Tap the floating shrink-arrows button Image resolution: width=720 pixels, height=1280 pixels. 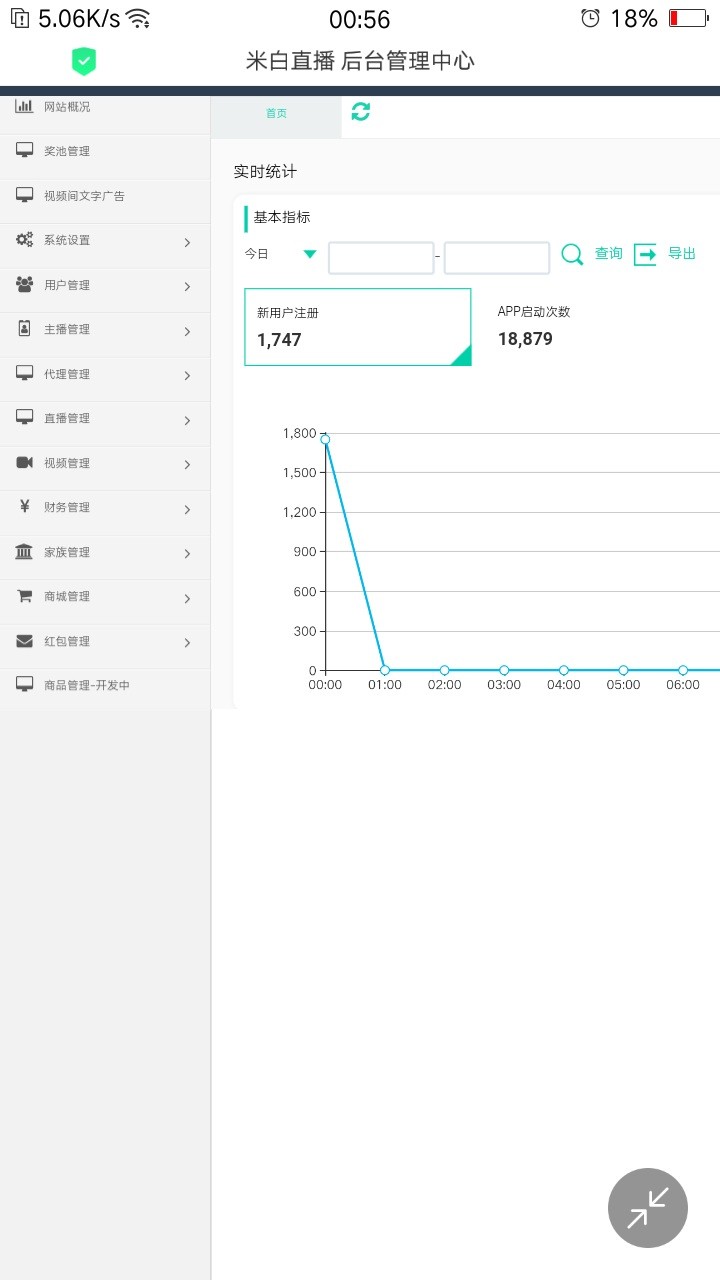[648, 1208]
